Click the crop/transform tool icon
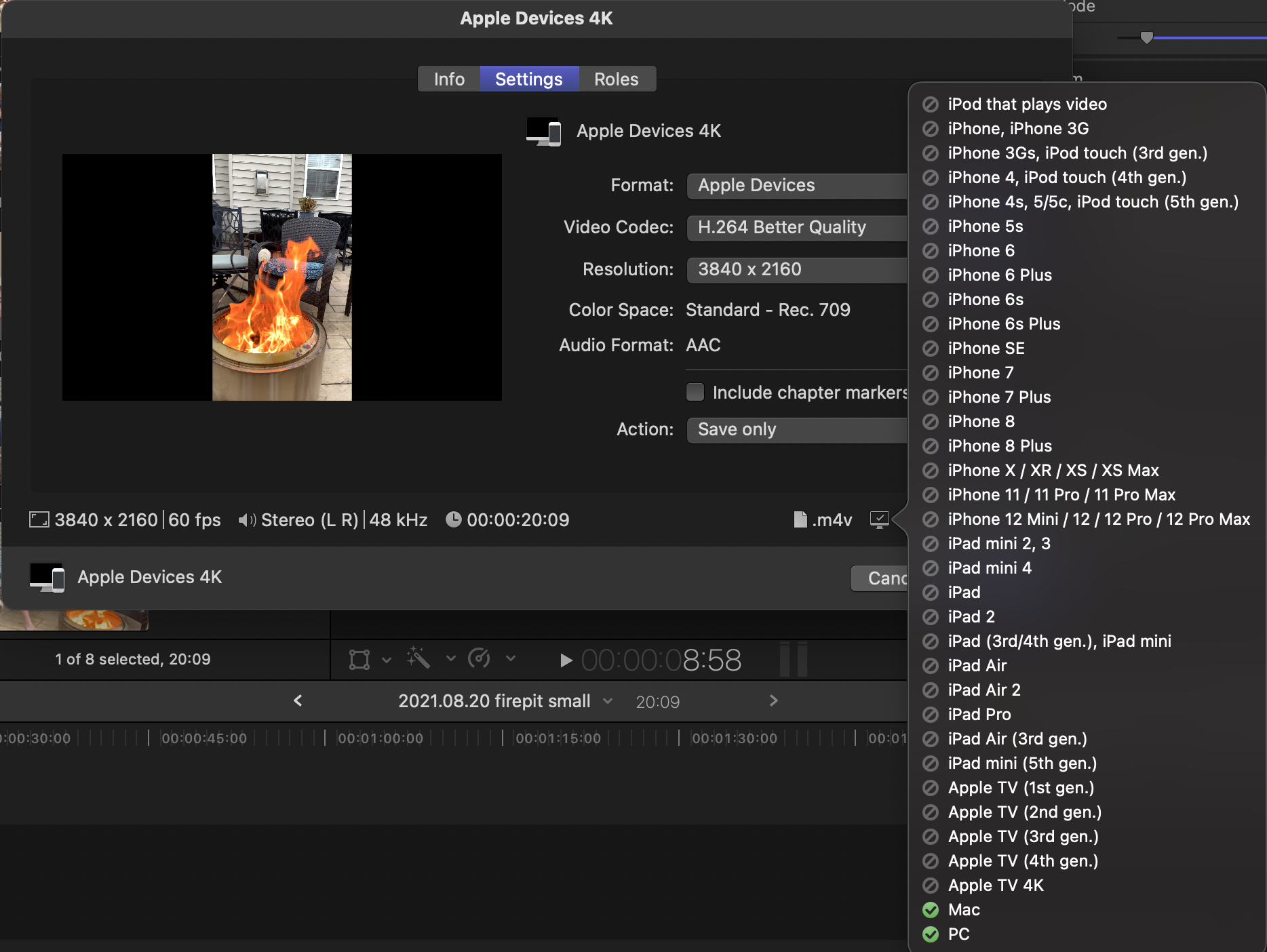This screenshot has width=1267, height=952. tap(359, 659)
